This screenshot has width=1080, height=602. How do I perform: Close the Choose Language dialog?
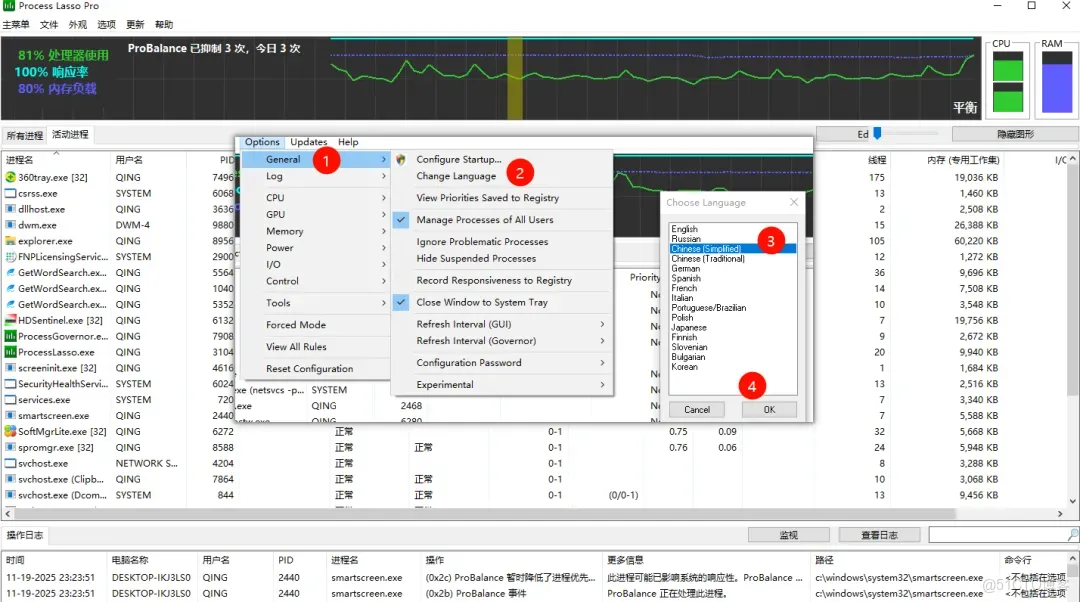(x=794, y=202)
